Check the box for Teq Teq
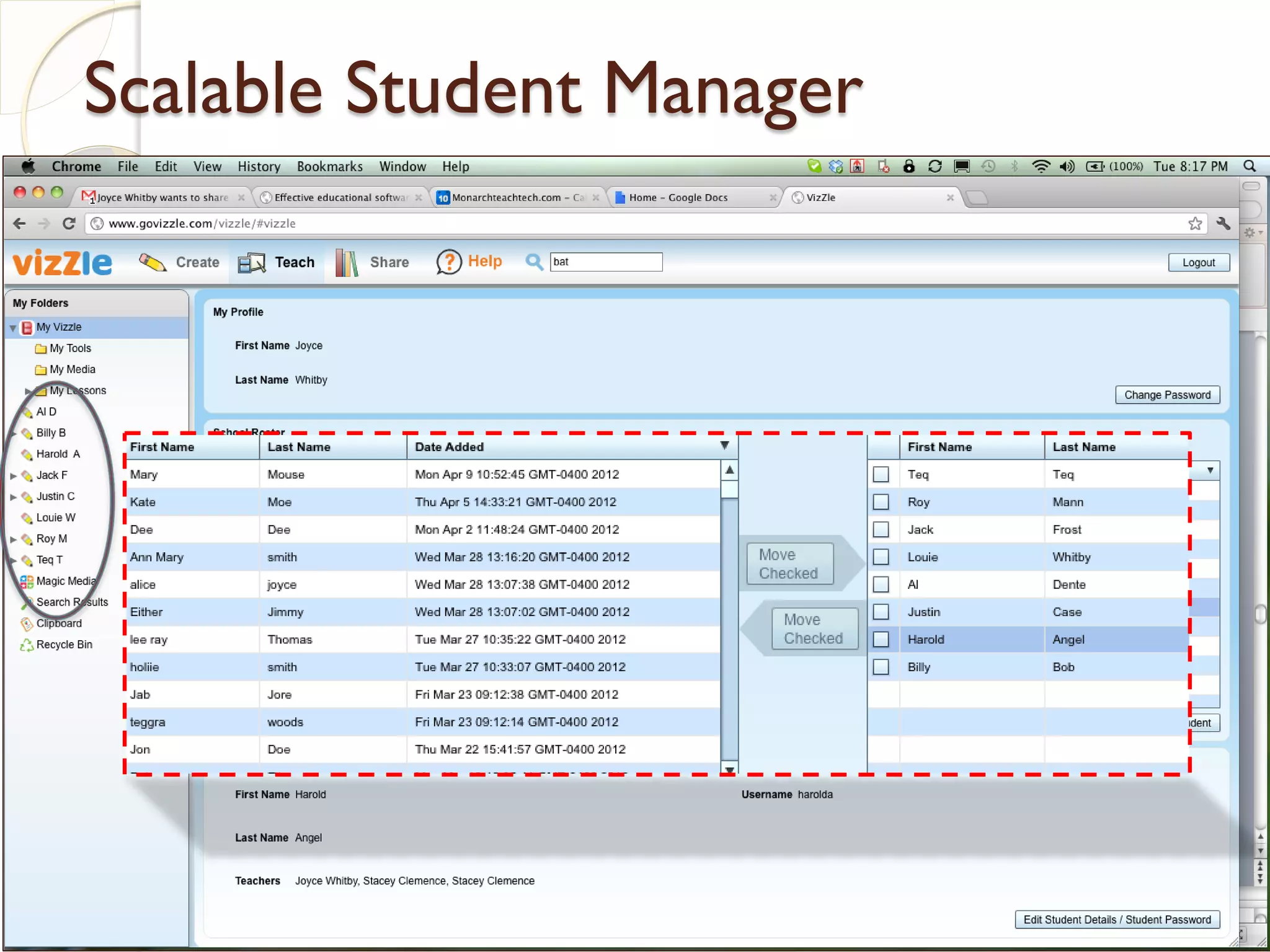 pyautogui.click(x=881, y=475)
